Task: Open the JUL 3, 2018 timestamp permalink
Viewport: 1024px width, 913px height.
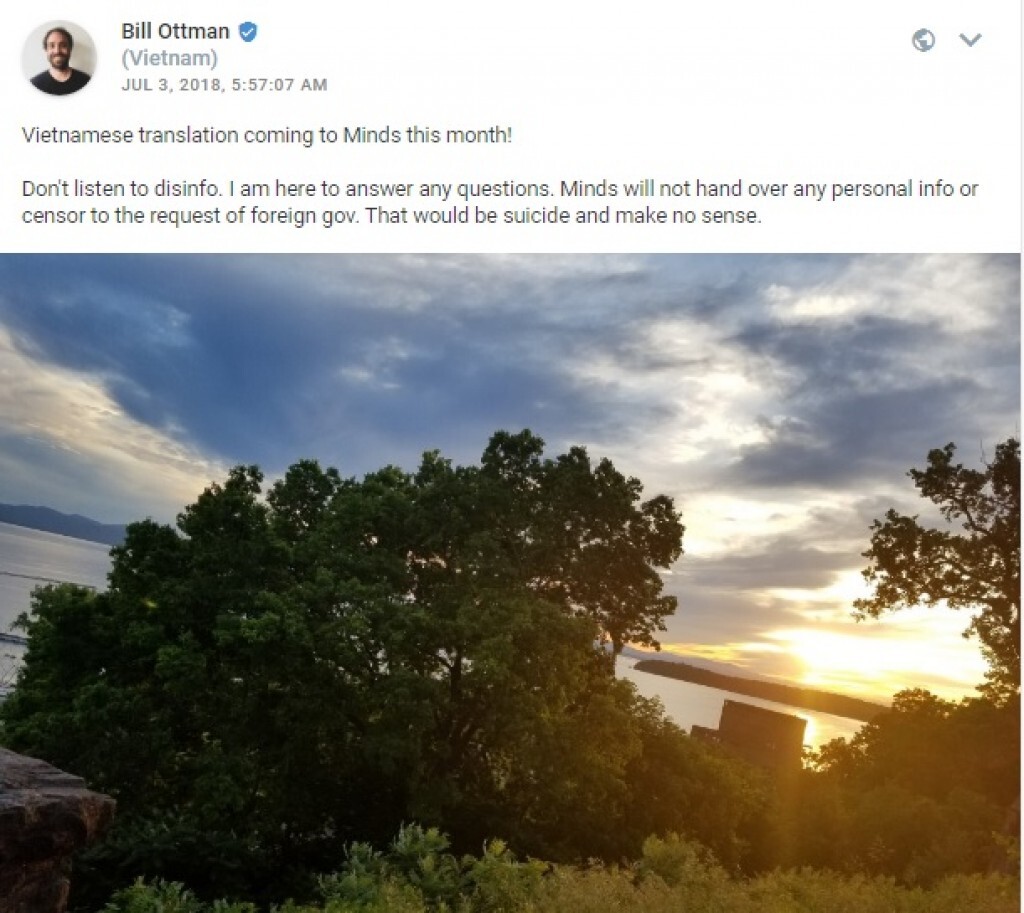Action: coord(224,85)
